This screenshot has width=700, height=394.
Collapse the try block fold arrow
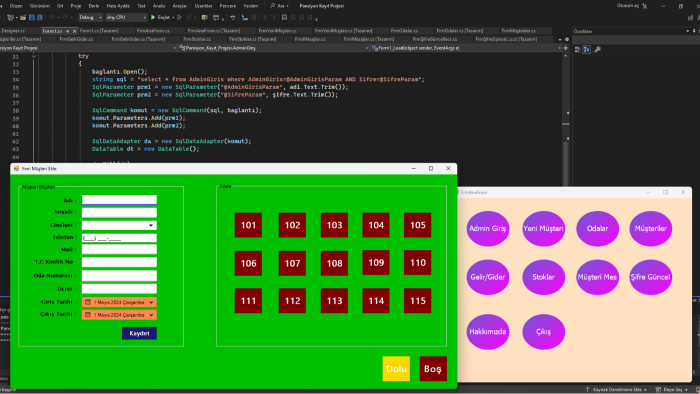(33, 56)
